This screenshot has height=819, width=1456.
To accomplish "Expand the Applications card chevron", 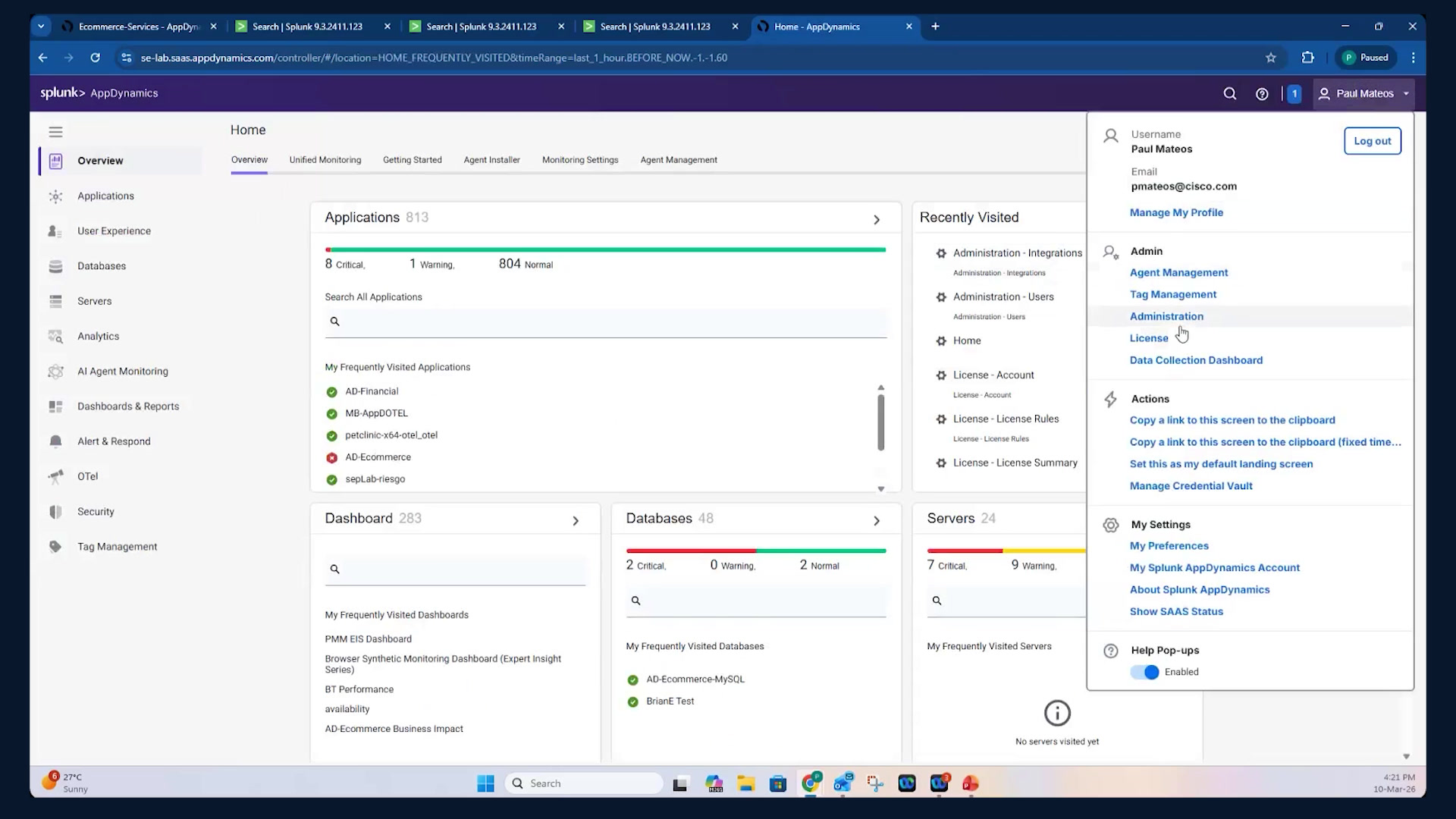I will click(x=877, y=220).
